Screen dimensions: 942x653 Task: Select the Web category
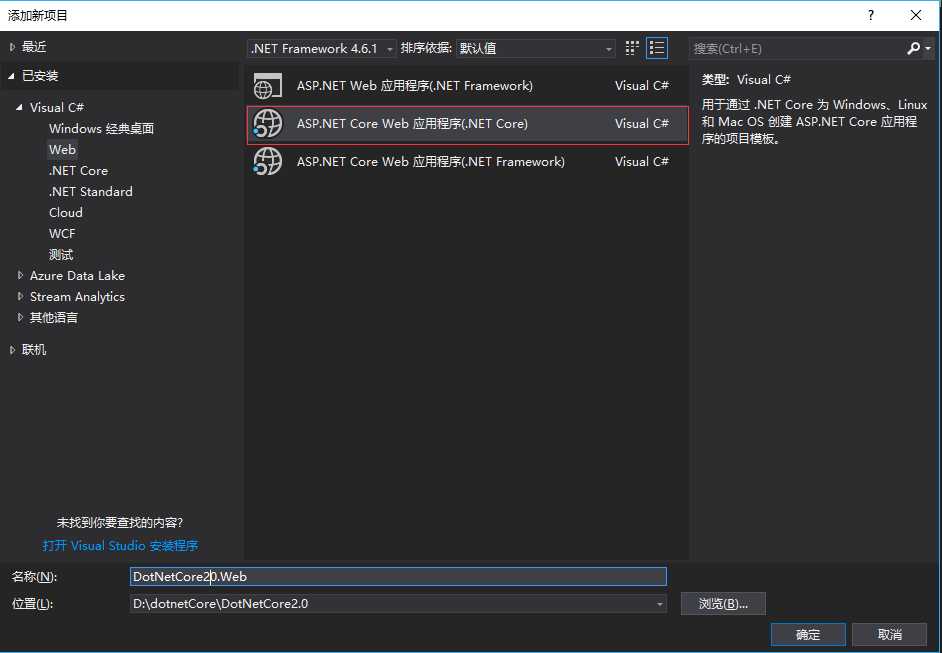point(62,150)
